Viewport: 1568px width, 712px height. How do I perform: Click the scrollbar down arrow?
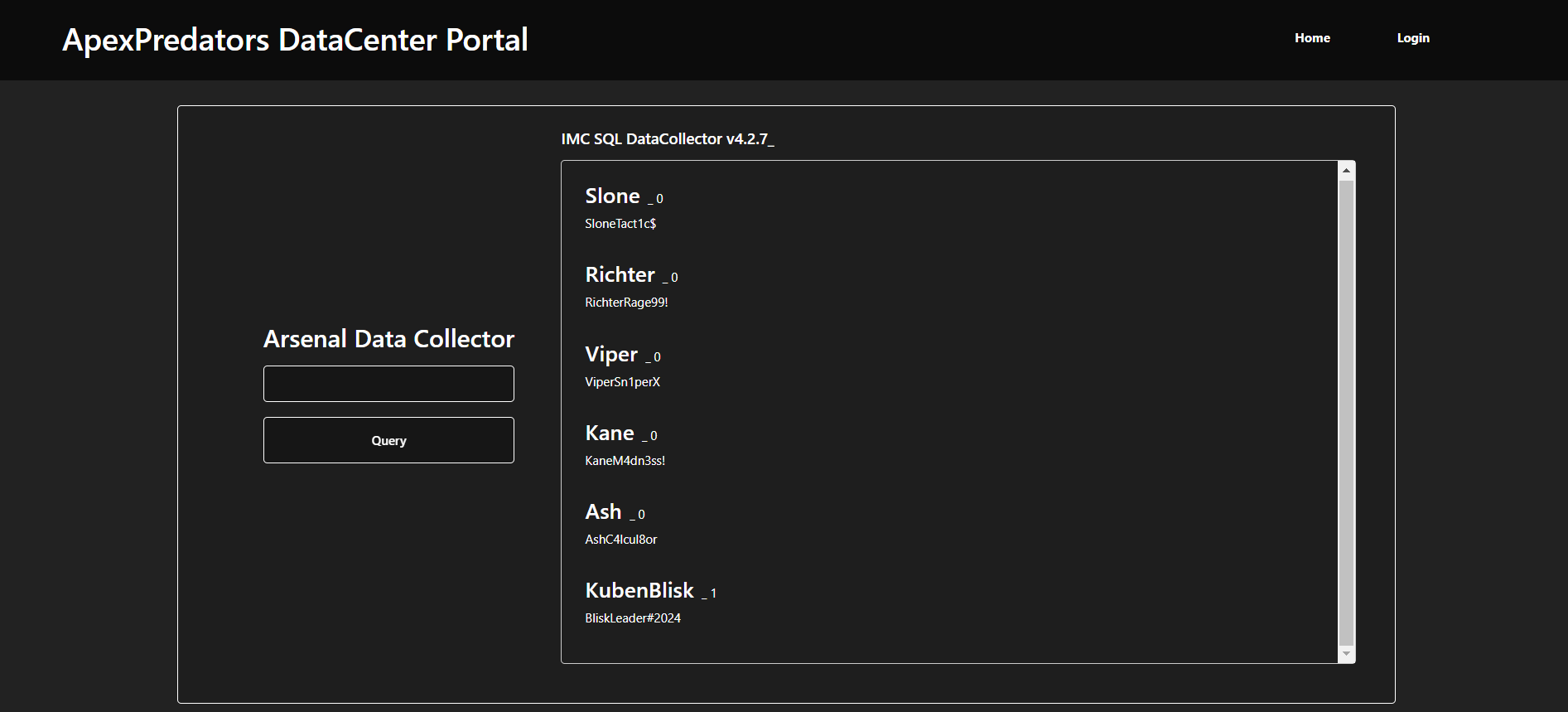(1346, 654)
